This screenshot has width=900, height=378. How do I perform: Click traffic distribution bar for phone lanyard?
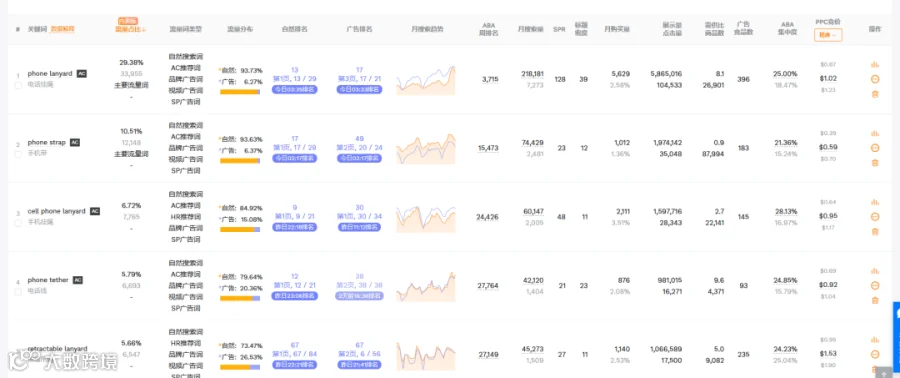[x=240, y=92]
